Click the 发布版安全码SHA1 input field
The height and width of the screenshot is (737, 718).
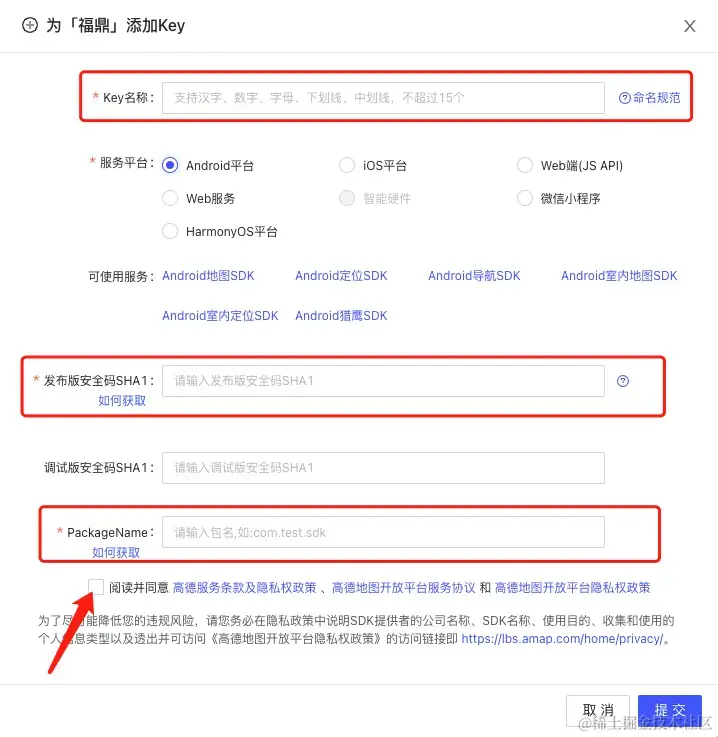pos(383,381)
